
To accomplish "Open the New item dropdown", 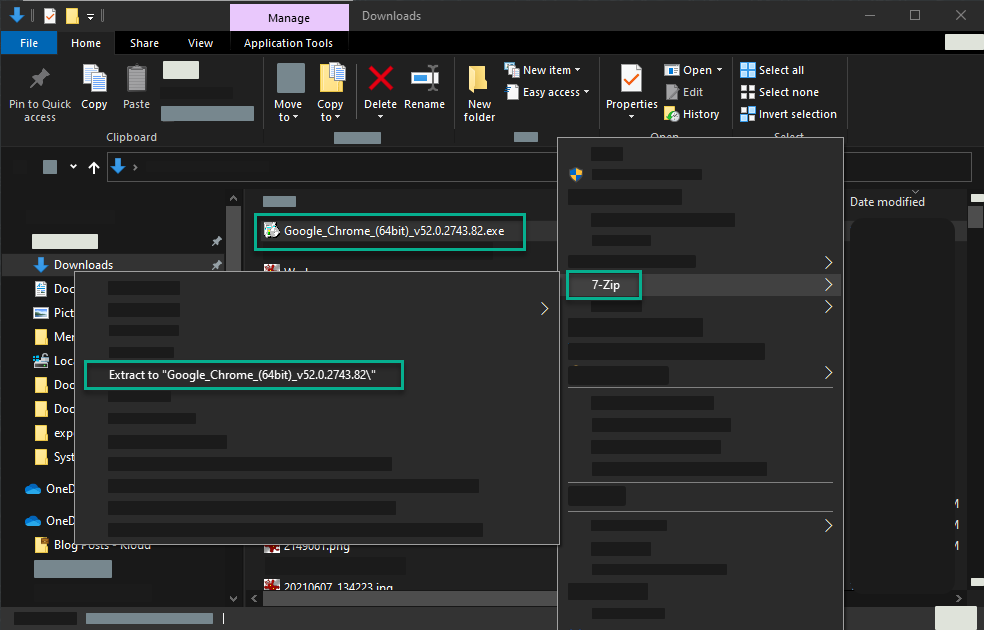I will click(543, 70).
